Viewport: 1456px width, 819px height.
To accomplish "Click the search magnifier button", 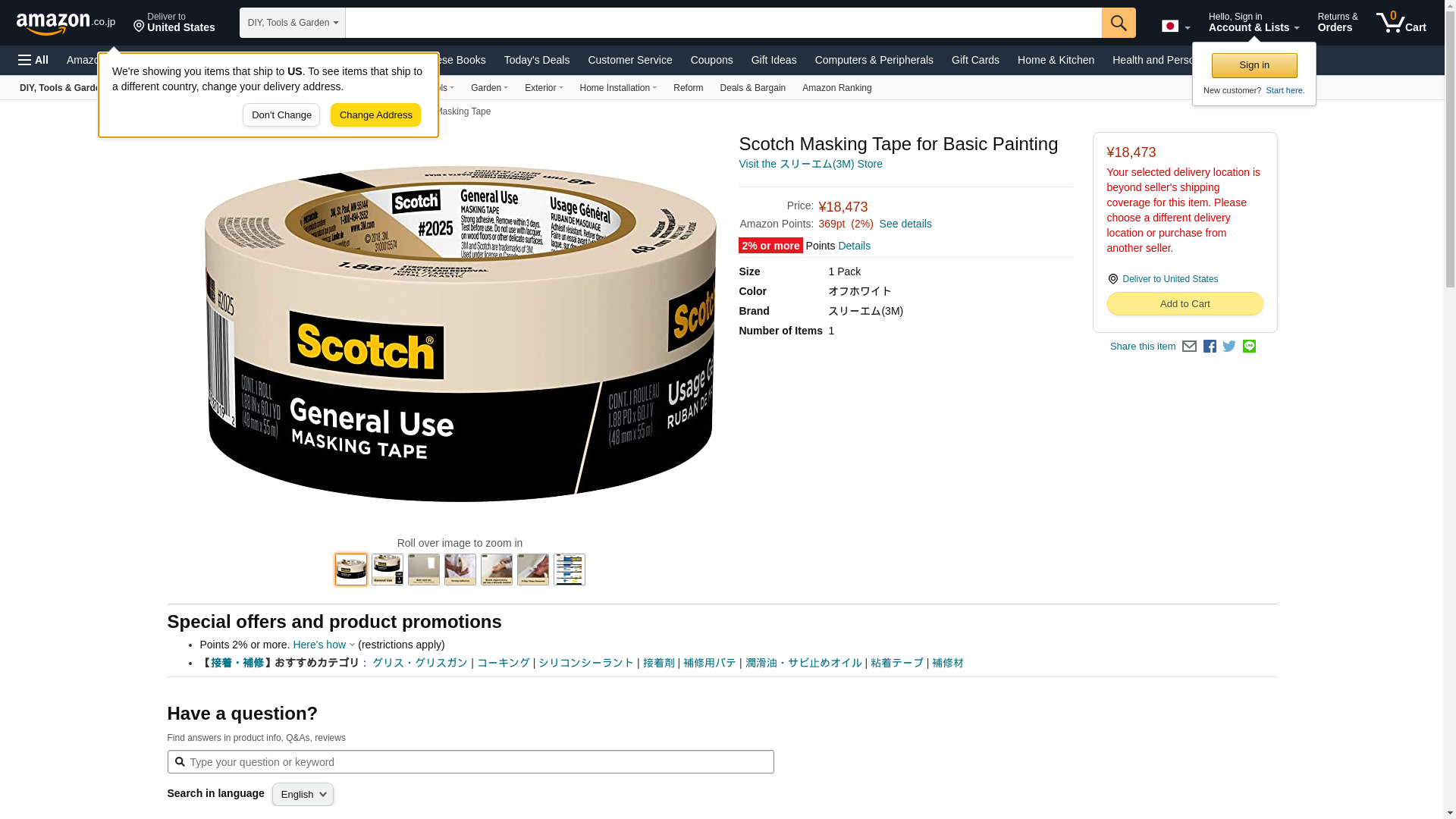I will coord(1119,23).
